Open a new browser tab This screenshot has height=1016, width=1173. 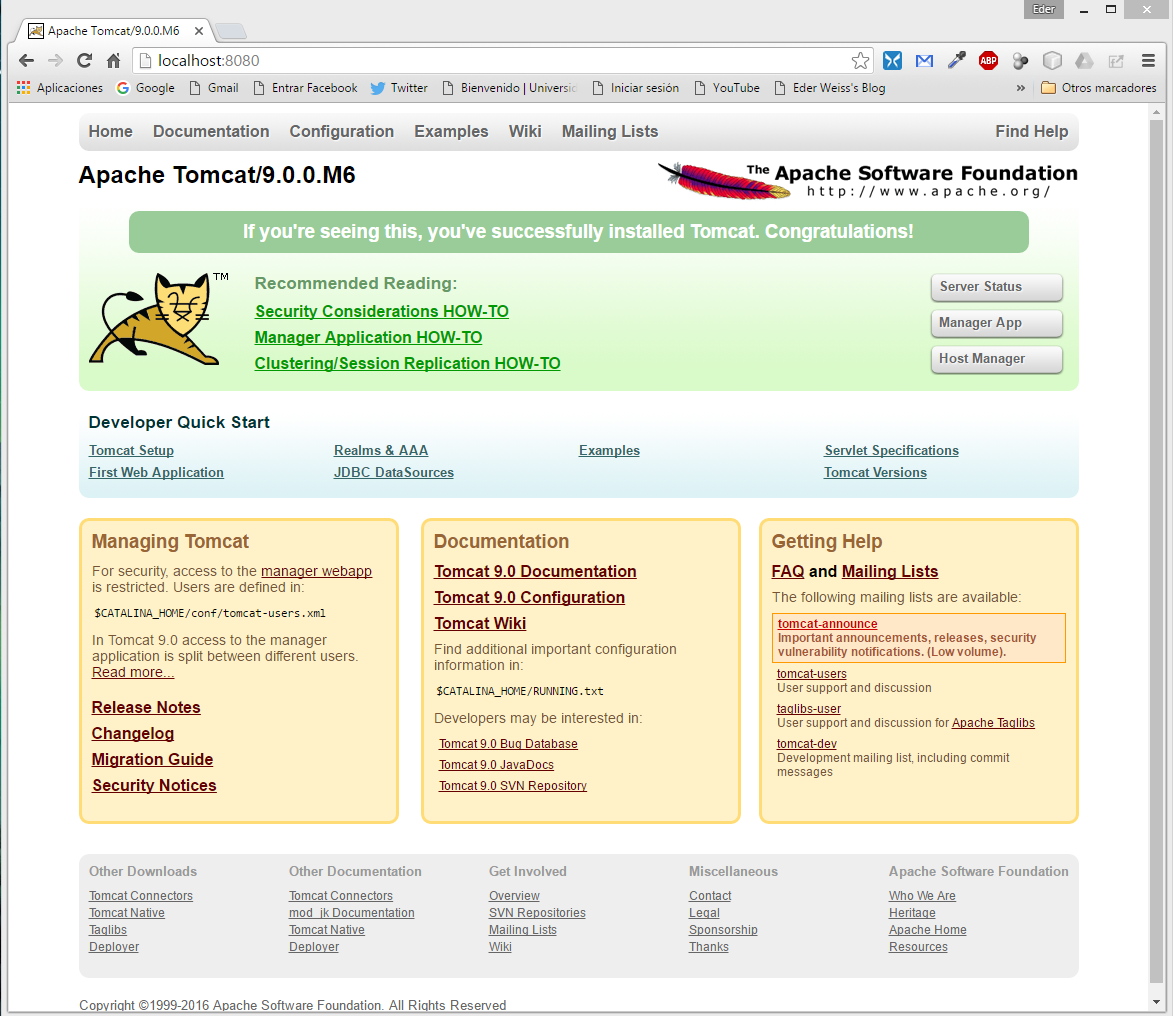(x=231, y=31)
